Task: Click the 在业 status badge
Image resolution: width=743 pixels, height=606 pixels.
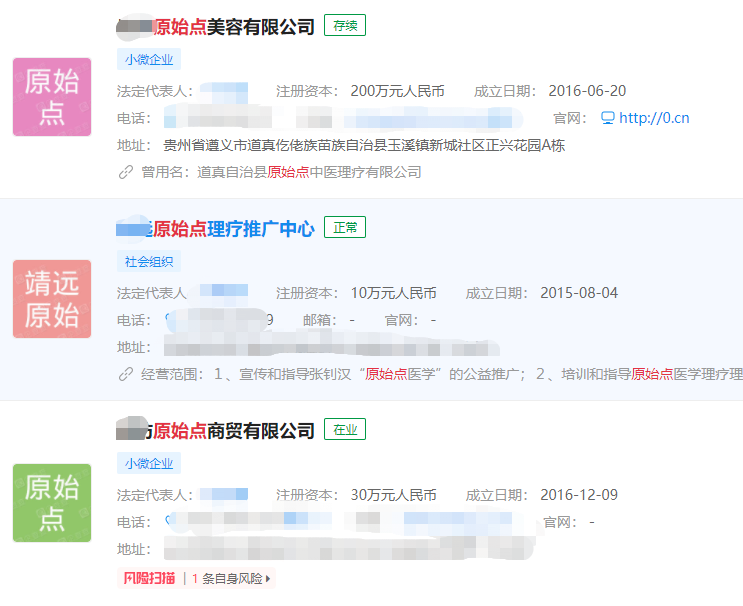Action: point(345,429)
